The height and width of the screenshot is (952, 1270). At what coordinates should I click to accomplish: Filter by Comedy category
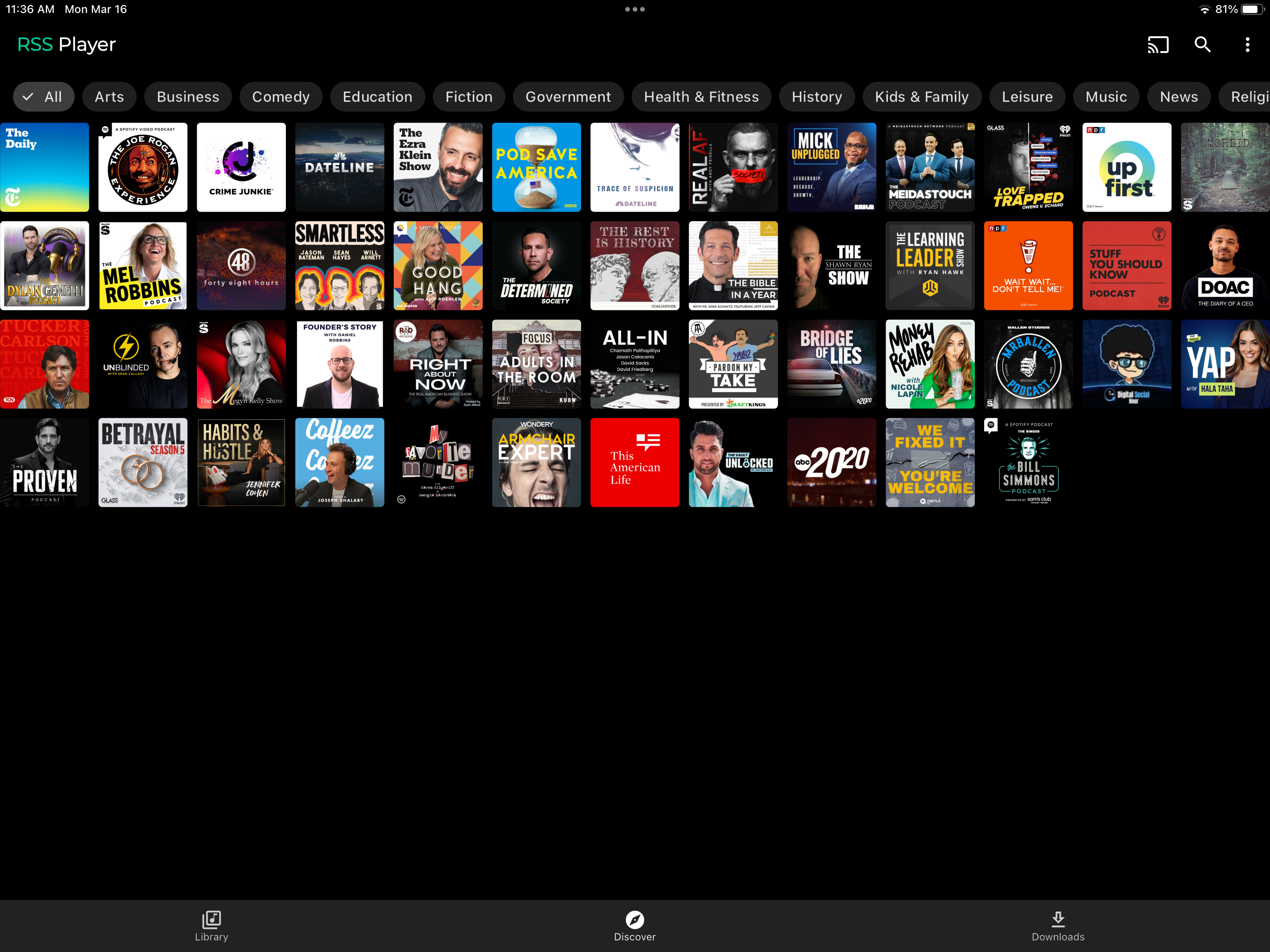(x=281, y=97)
